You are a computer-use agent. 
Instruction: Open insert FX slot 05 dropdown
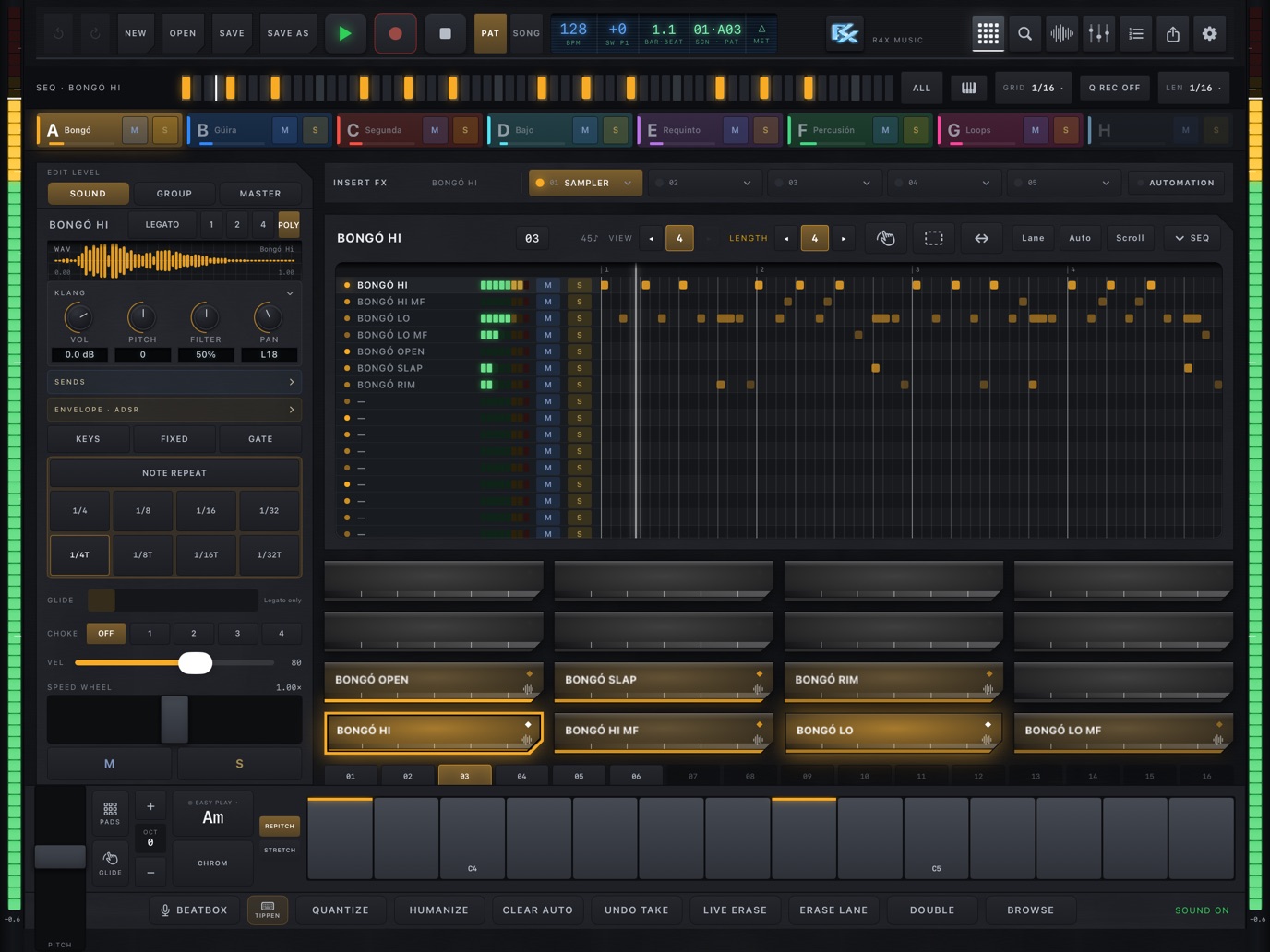pos(1064,183)
